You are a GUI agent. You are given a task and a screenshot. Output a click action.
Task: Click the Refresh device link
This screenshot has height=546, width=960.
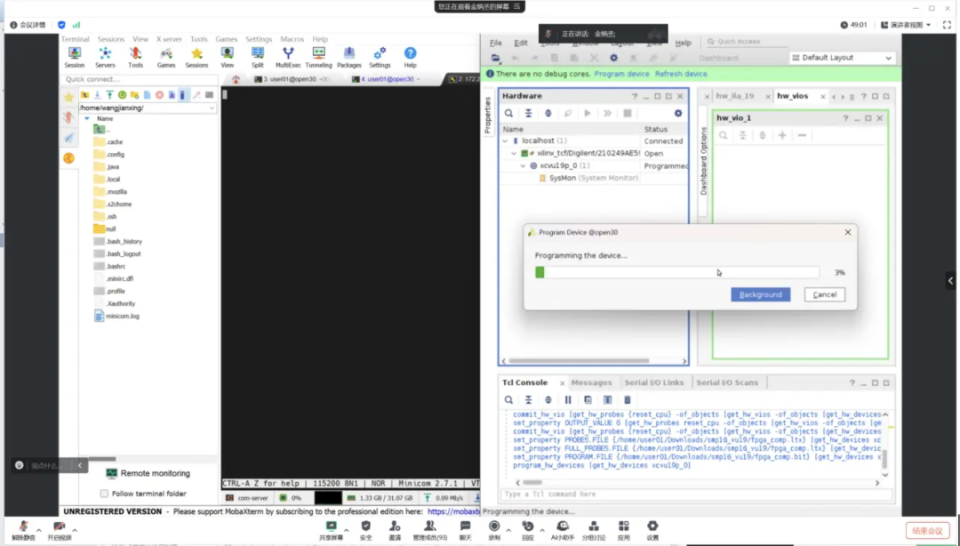point(681,74)
